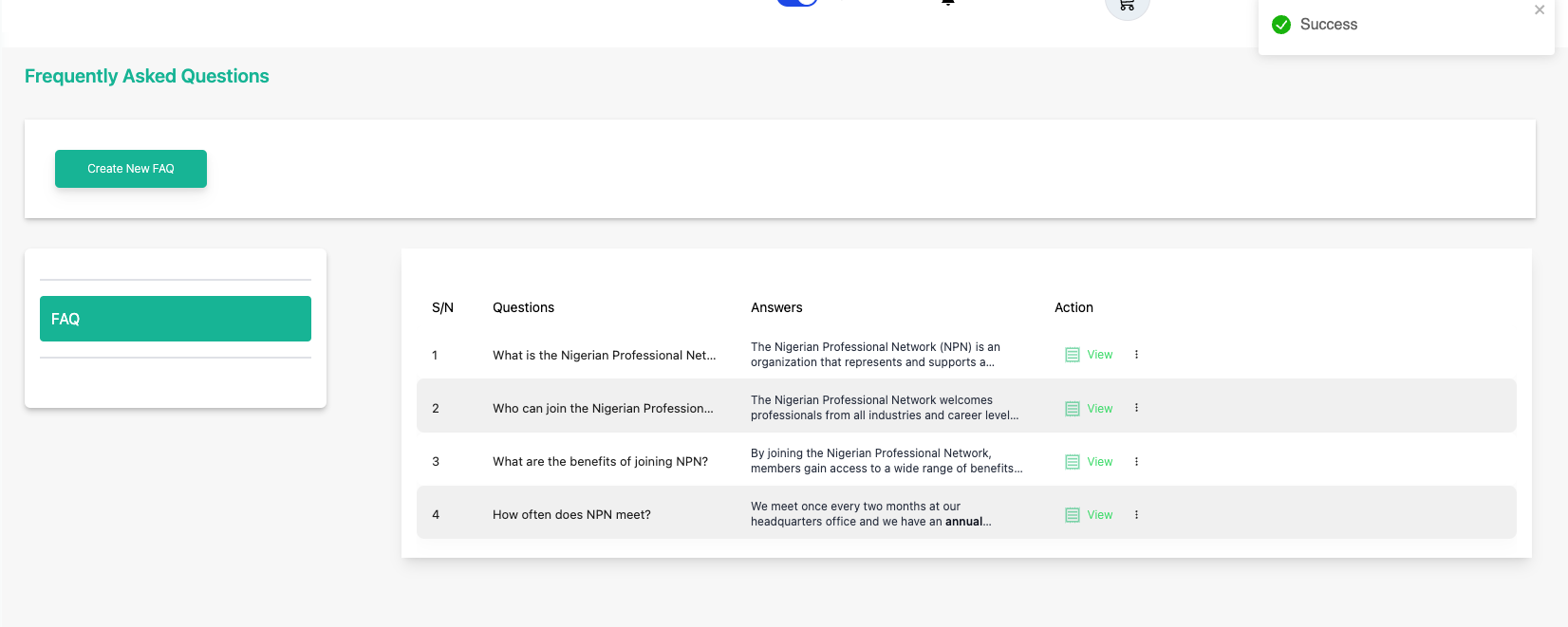View the 'How often does NPN meet?' FAQ
Viewport: 1568px width, 627px height.
point(1089,515)
